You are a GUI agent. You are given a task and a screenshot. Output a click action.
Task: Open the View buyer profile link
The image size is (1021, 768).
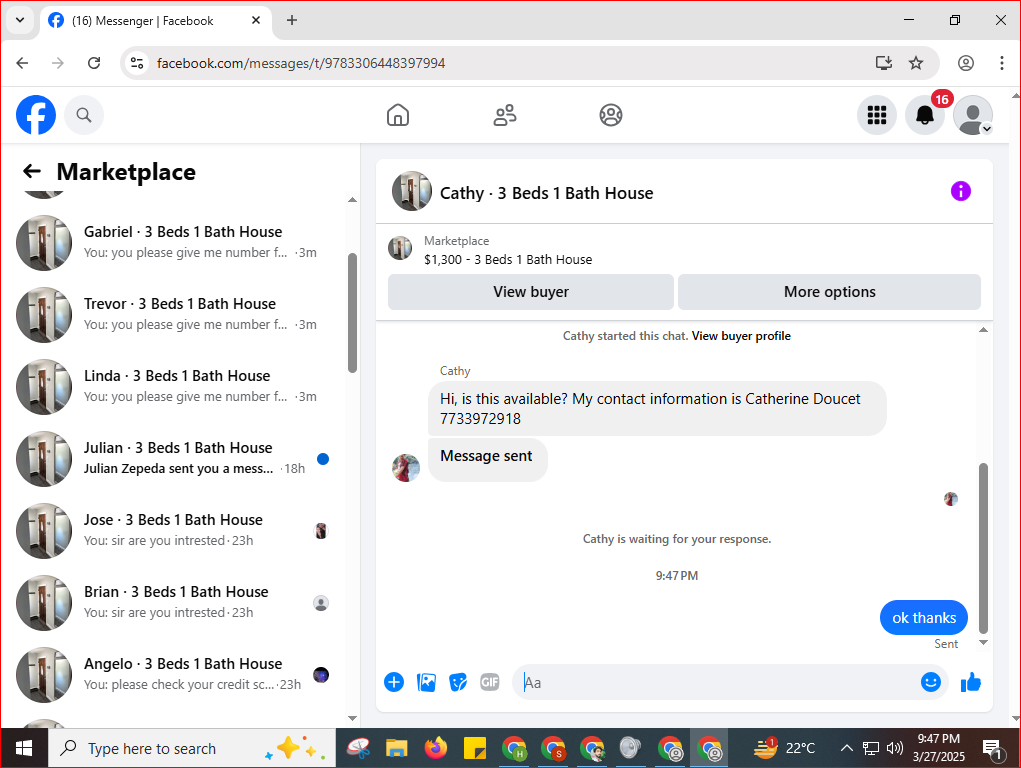tap(741, 336)
